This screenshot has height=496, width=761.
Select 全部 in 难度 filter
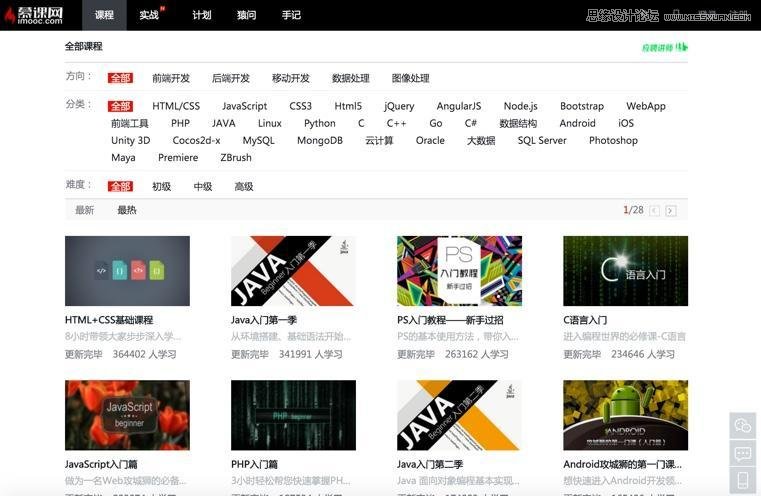pos(120,186)
